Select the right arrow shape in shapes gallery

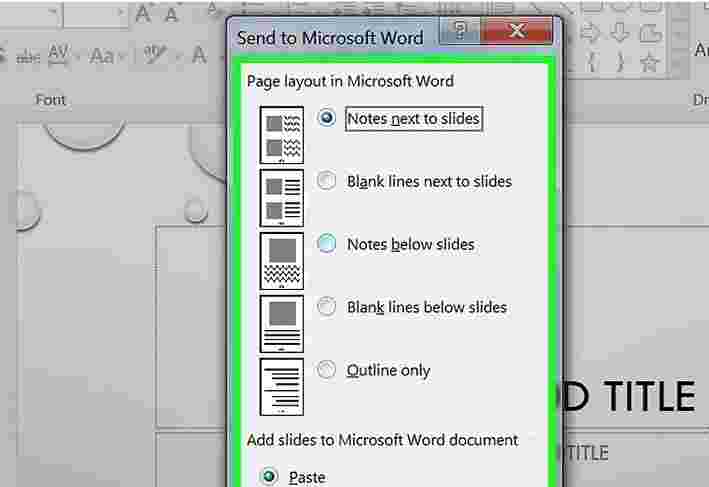click(x=590, y=33)
